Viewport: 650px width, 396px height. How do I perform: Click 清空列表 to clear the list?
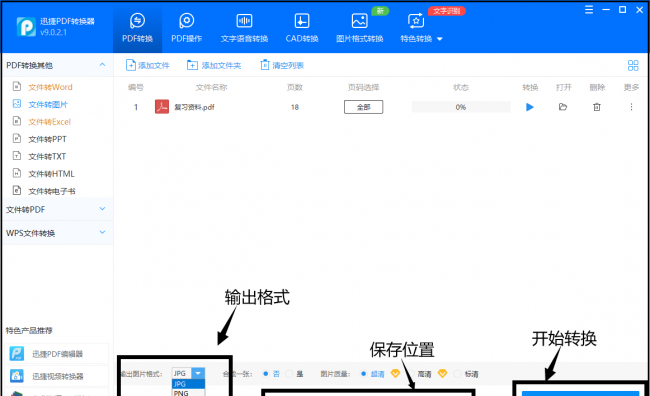282,65
